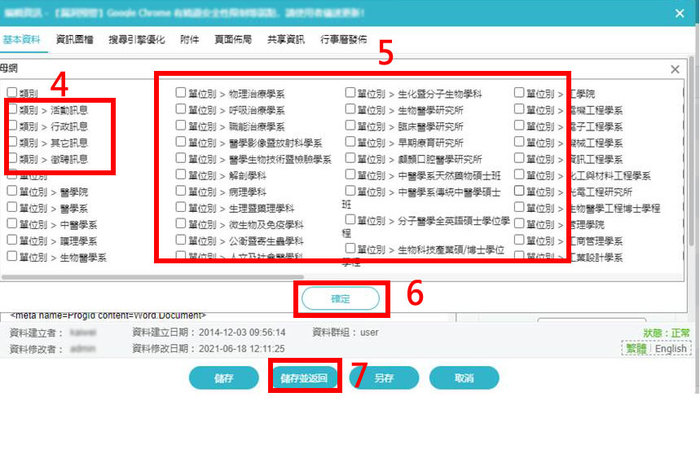Close the 母網 category dialog with the X
The width and height of the screenshot is (700, 450).
point(677,69)
